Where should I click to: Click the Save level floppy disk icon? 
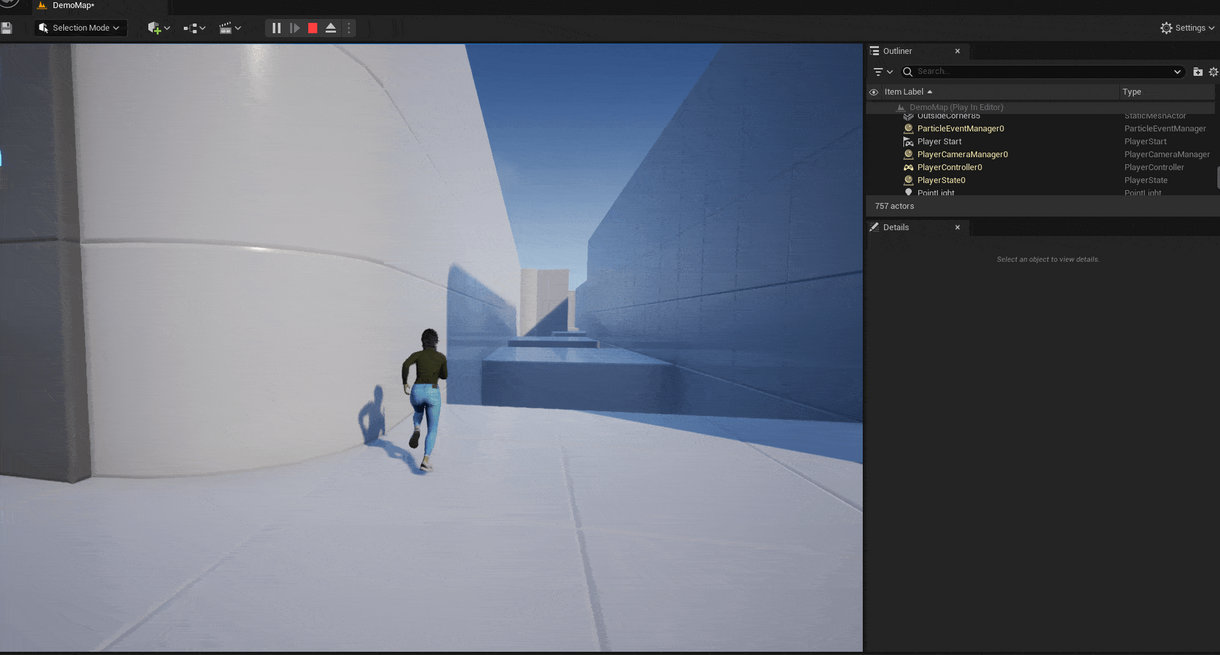[7, 28]
